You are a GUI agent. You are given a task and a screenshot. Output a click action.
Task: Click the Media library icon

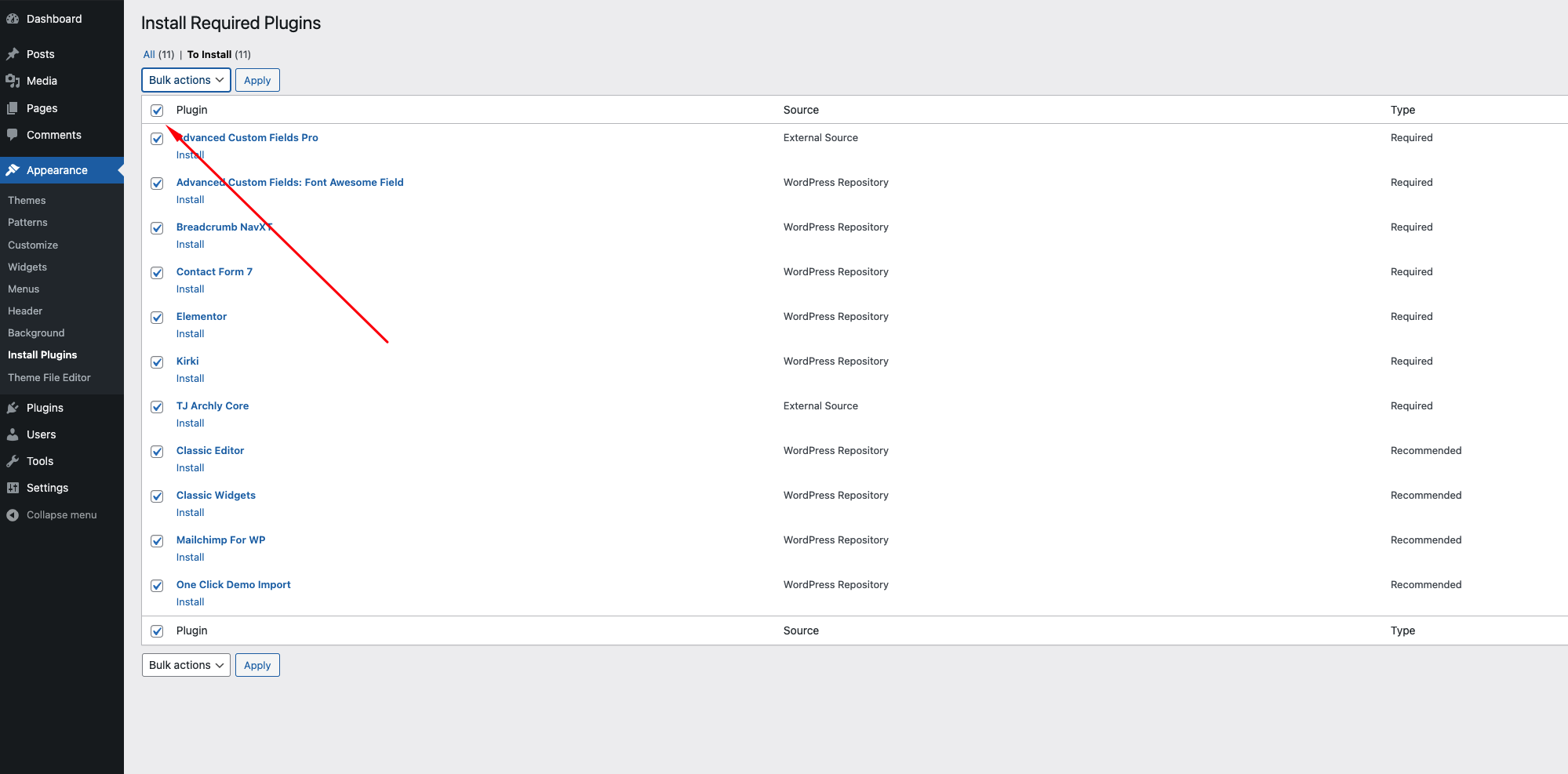tap(13, 81)
